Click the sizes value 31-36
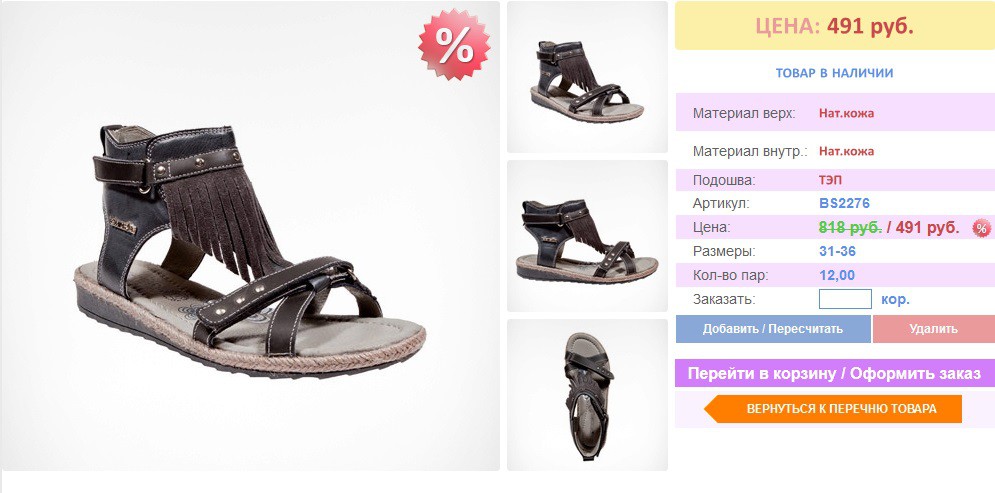The height and width of the screenshot is (493, 995). [x=837, y=251]
